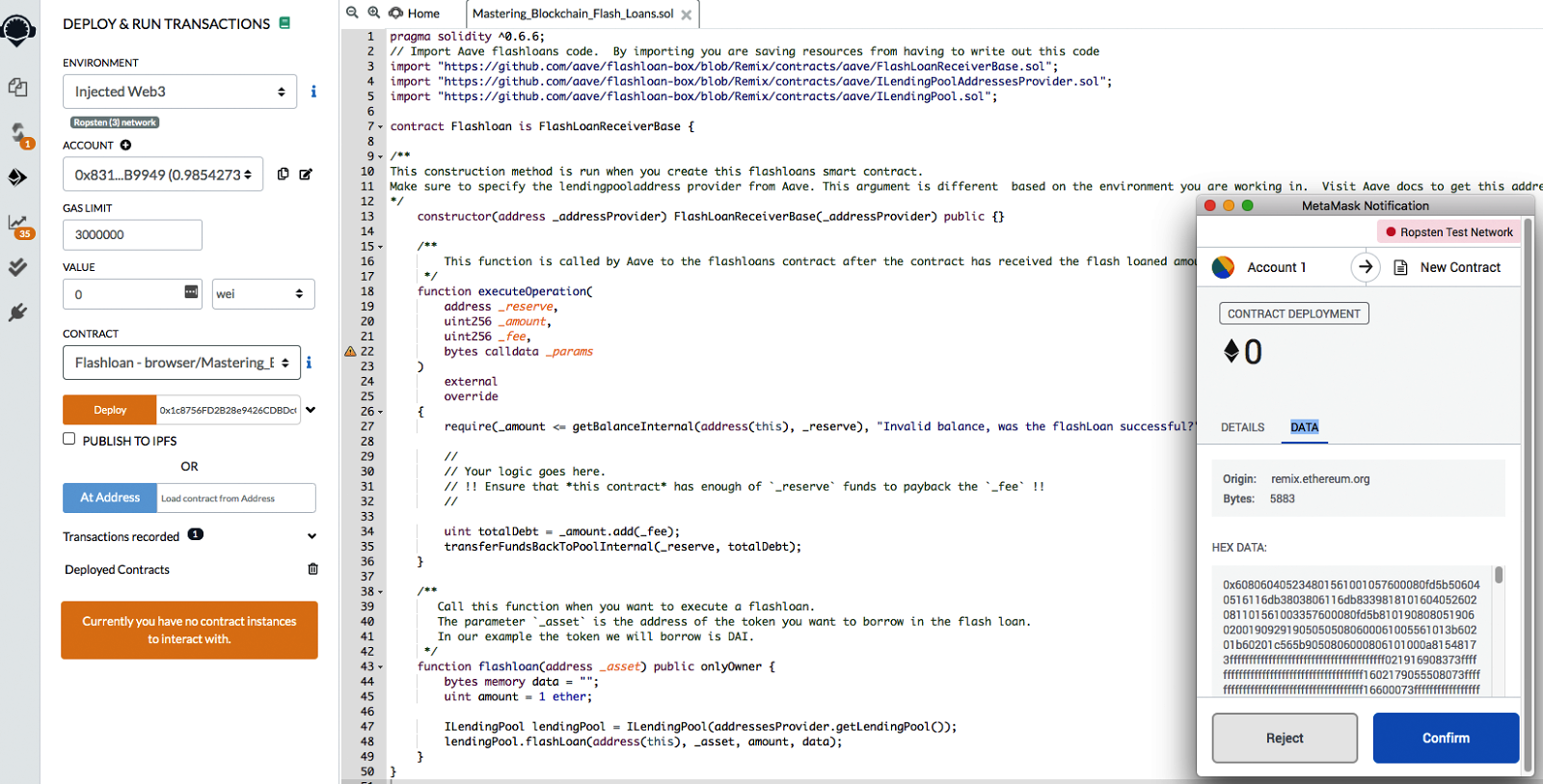The height and width of the screenshot is (784, 1543).
Task: Zoom in the editor with magnifier plus
Action: (374, 13)
